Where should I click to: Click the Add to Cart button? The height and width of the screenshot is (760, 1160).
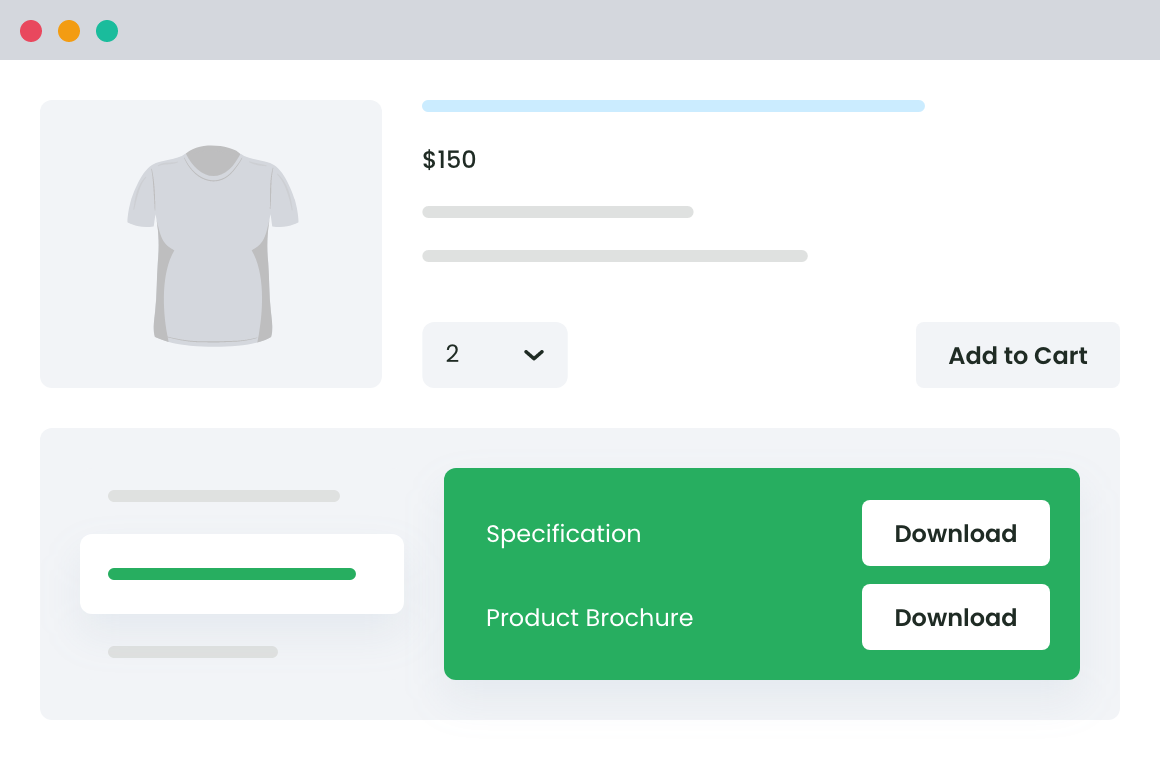pyautogui.click(x=1017, y=355)
